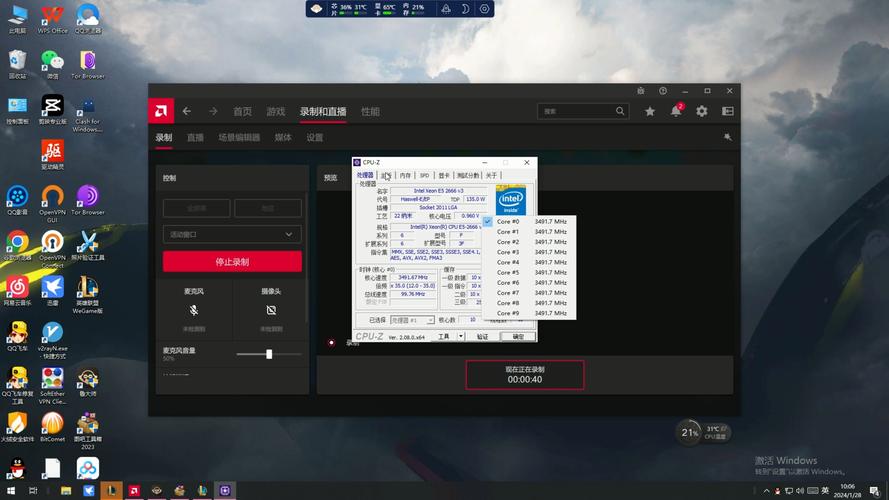
Task: Toggle the microphone mute icon
Action: (x=194, y=310)
